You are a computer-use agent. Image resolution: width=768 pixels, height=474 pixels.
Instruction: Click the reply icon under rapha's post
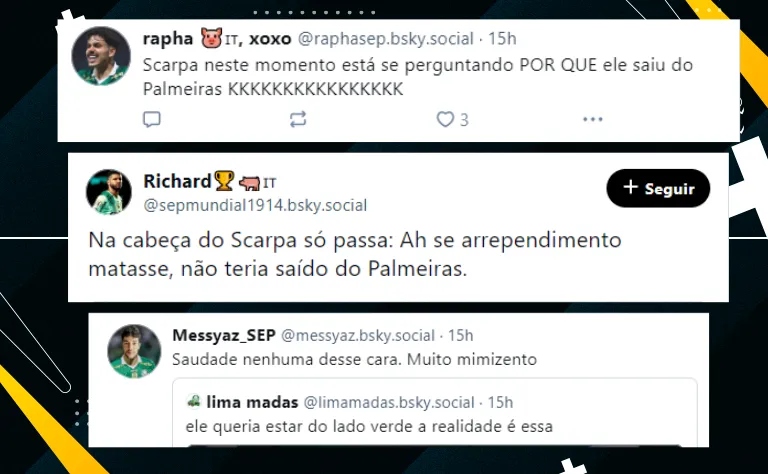(x=151, y=119)
